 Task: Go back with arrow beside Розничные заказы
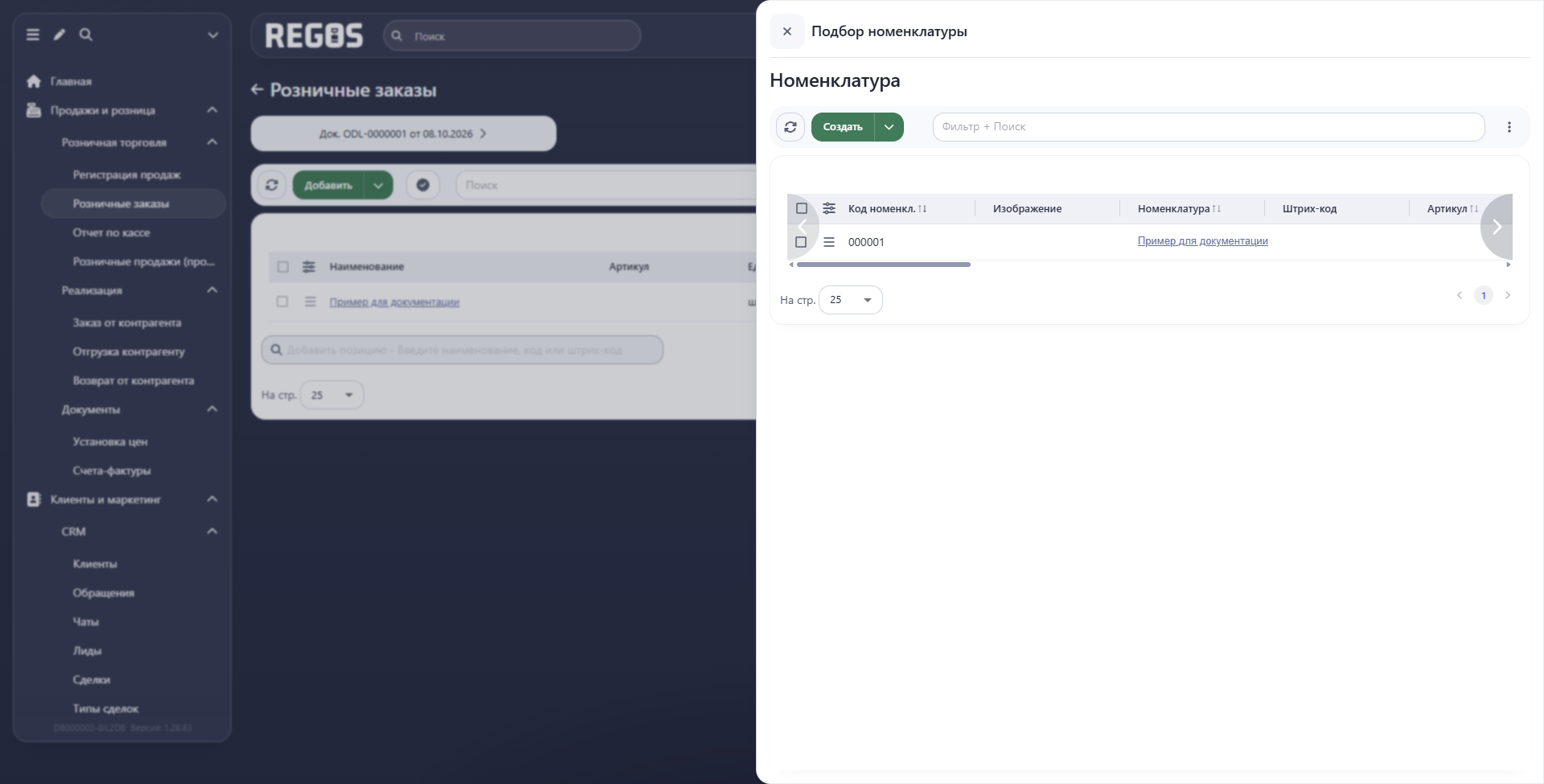[x=257, y=89]
